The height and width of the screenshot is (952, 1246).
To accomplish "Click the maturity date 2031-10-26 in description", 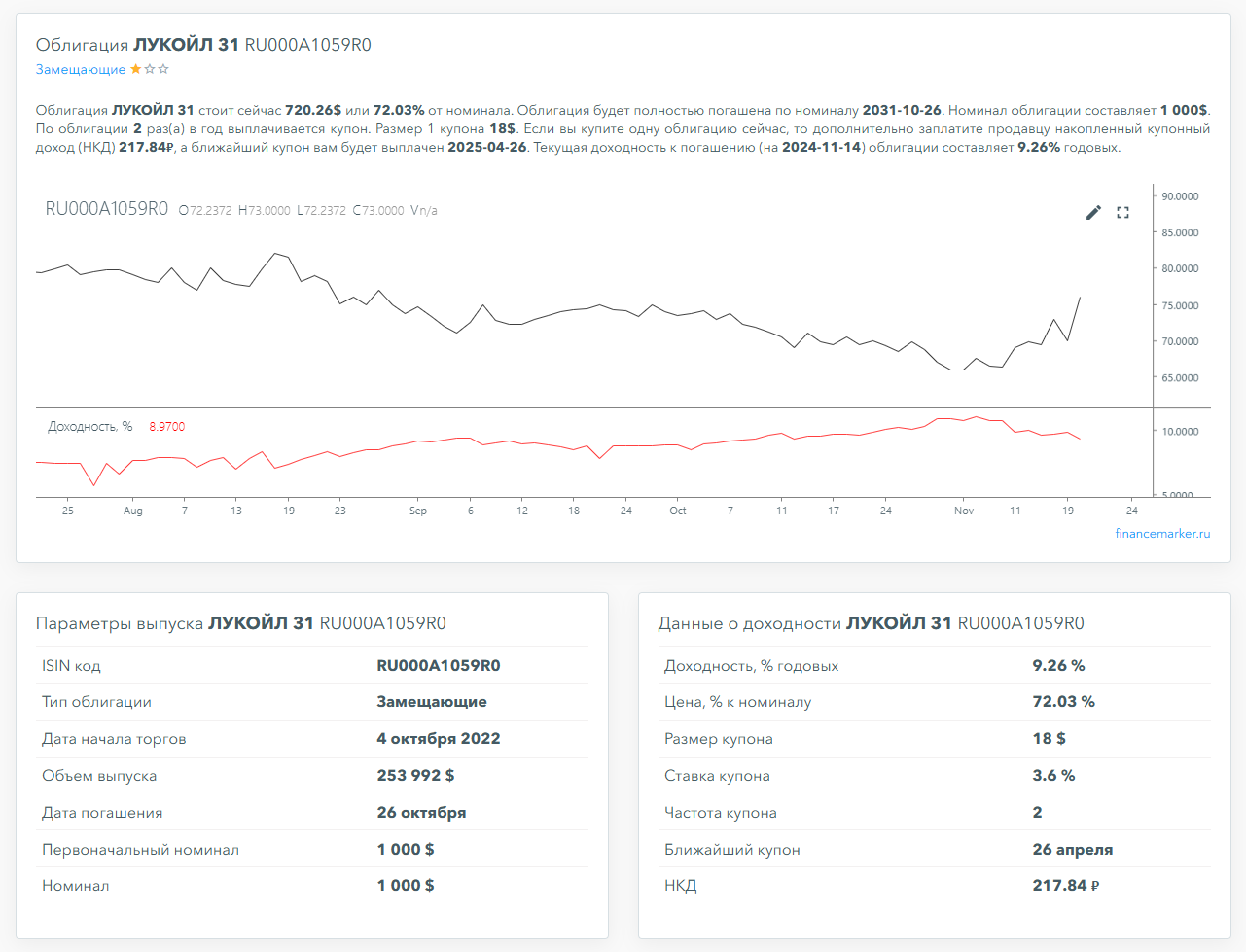I will pos(902,111).
